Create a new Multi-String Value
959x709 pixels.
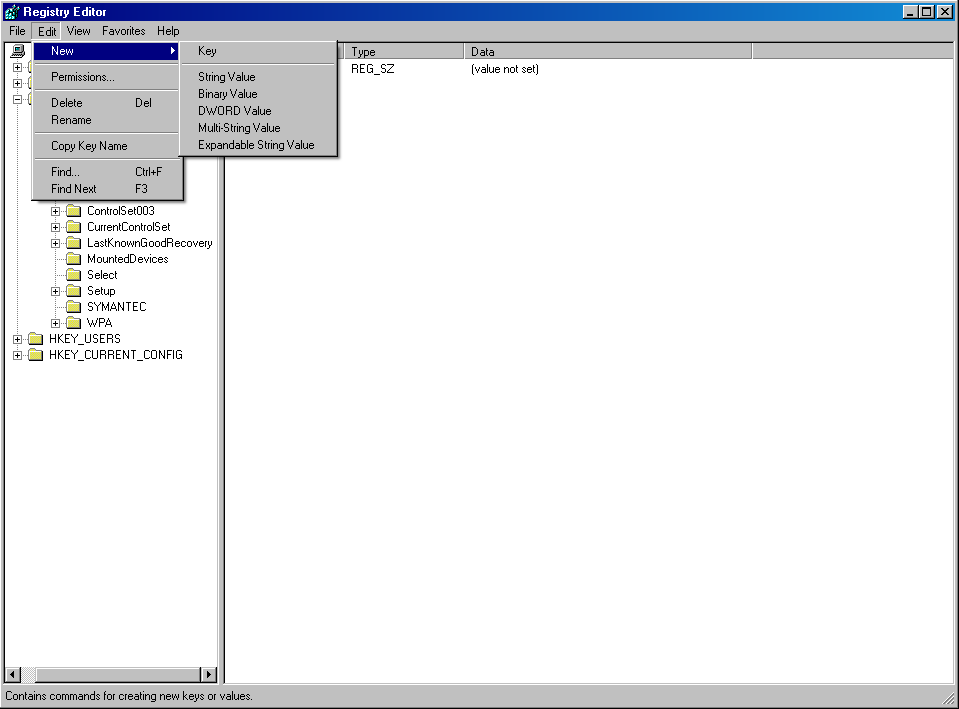258,128
